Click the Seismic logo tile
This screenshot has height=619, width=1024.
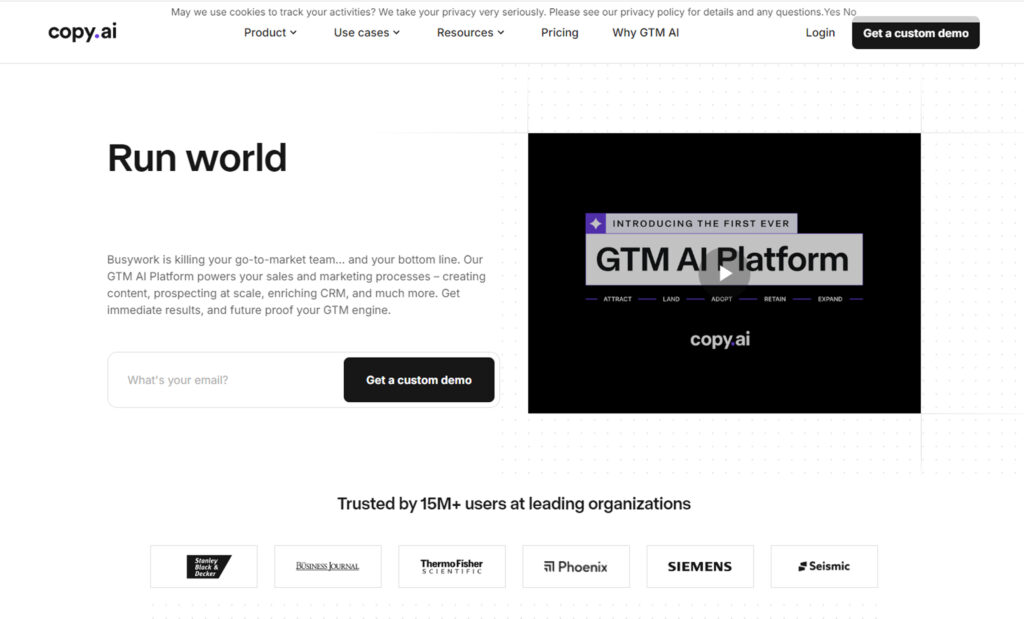823,566
